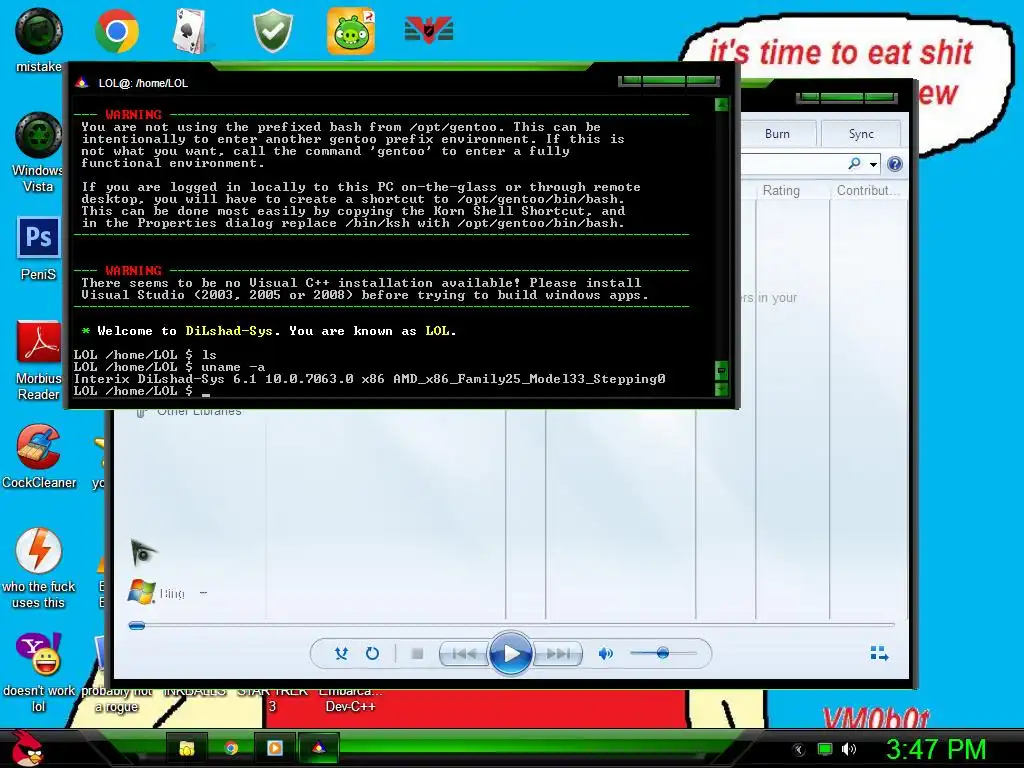This screenshot has height=768, width=1024.
Task: Click the Stop playback button
Action: tap(417, 654)
